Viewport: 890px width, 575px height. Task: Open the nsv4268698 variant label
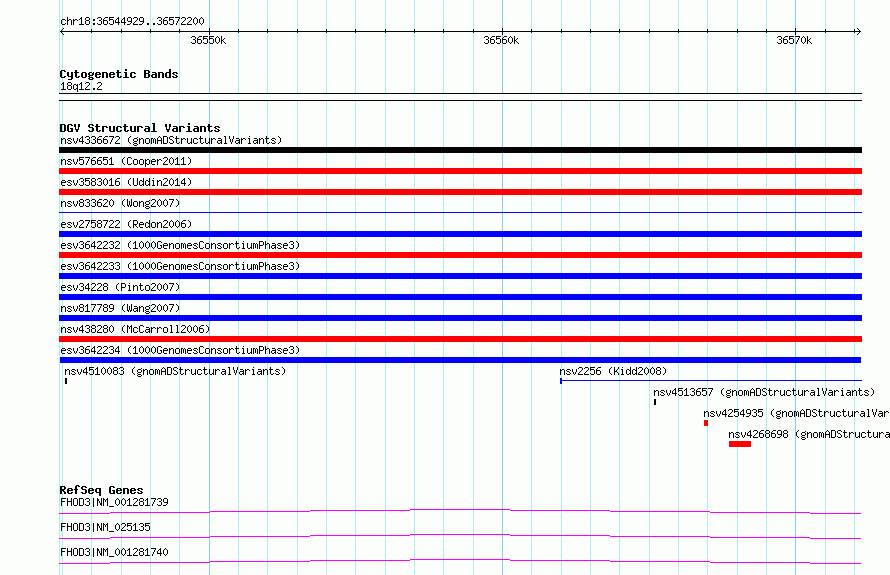click(809, 434)
